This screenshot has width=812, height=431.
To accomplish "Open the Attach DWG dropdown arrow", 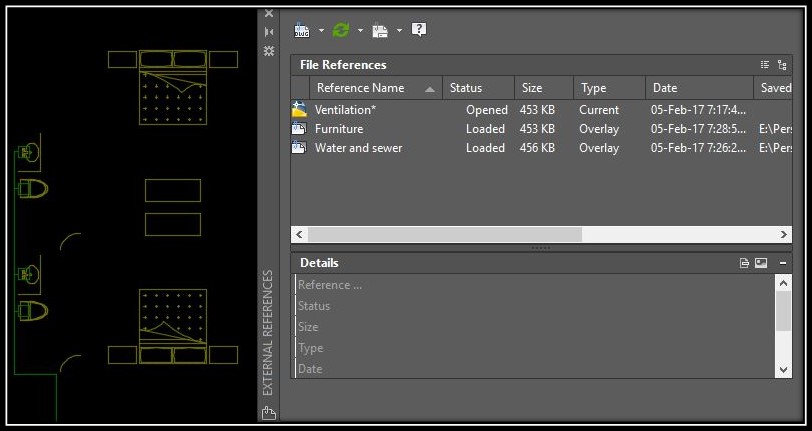I will (321, 31).
